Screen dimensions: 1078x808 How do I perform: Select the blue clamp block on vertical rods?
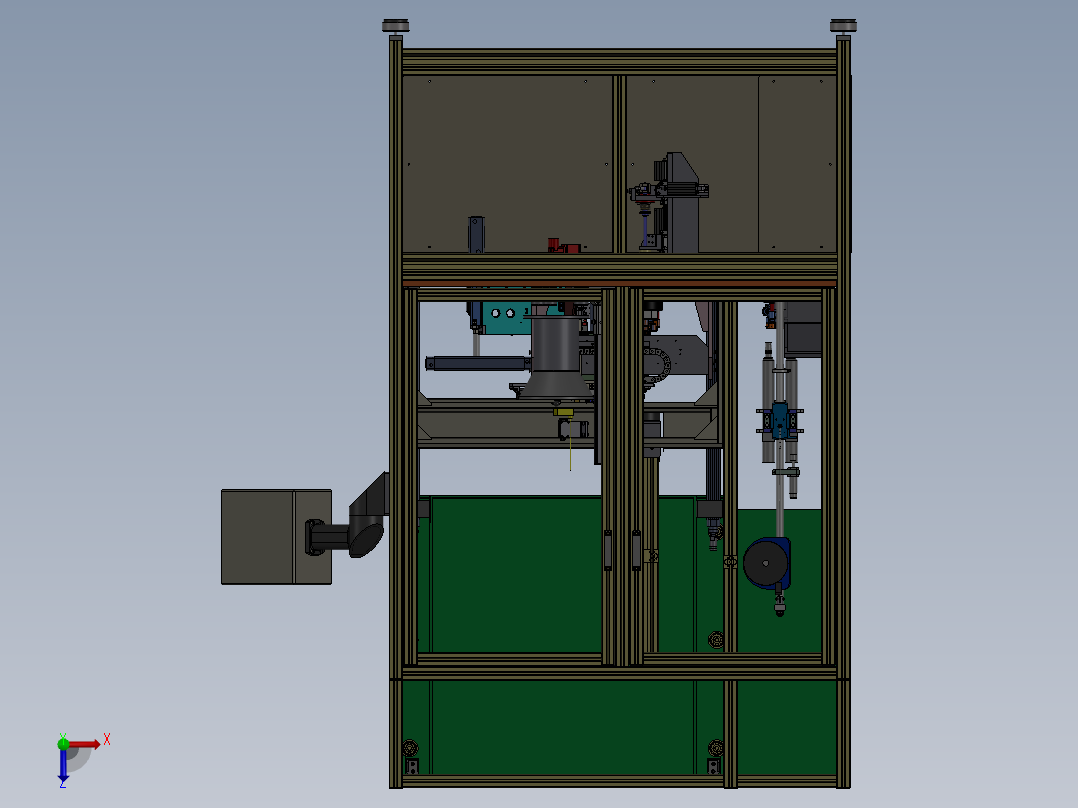[780, 421]
